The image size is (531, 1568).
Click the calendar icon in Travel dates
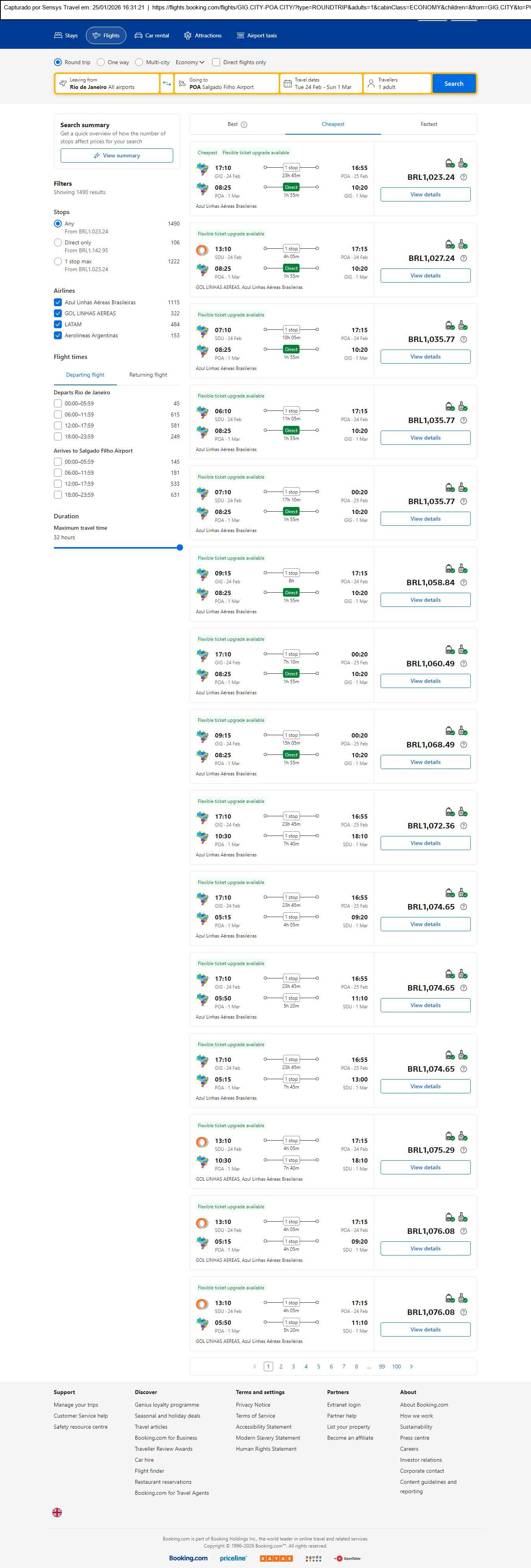click(287, 83)
